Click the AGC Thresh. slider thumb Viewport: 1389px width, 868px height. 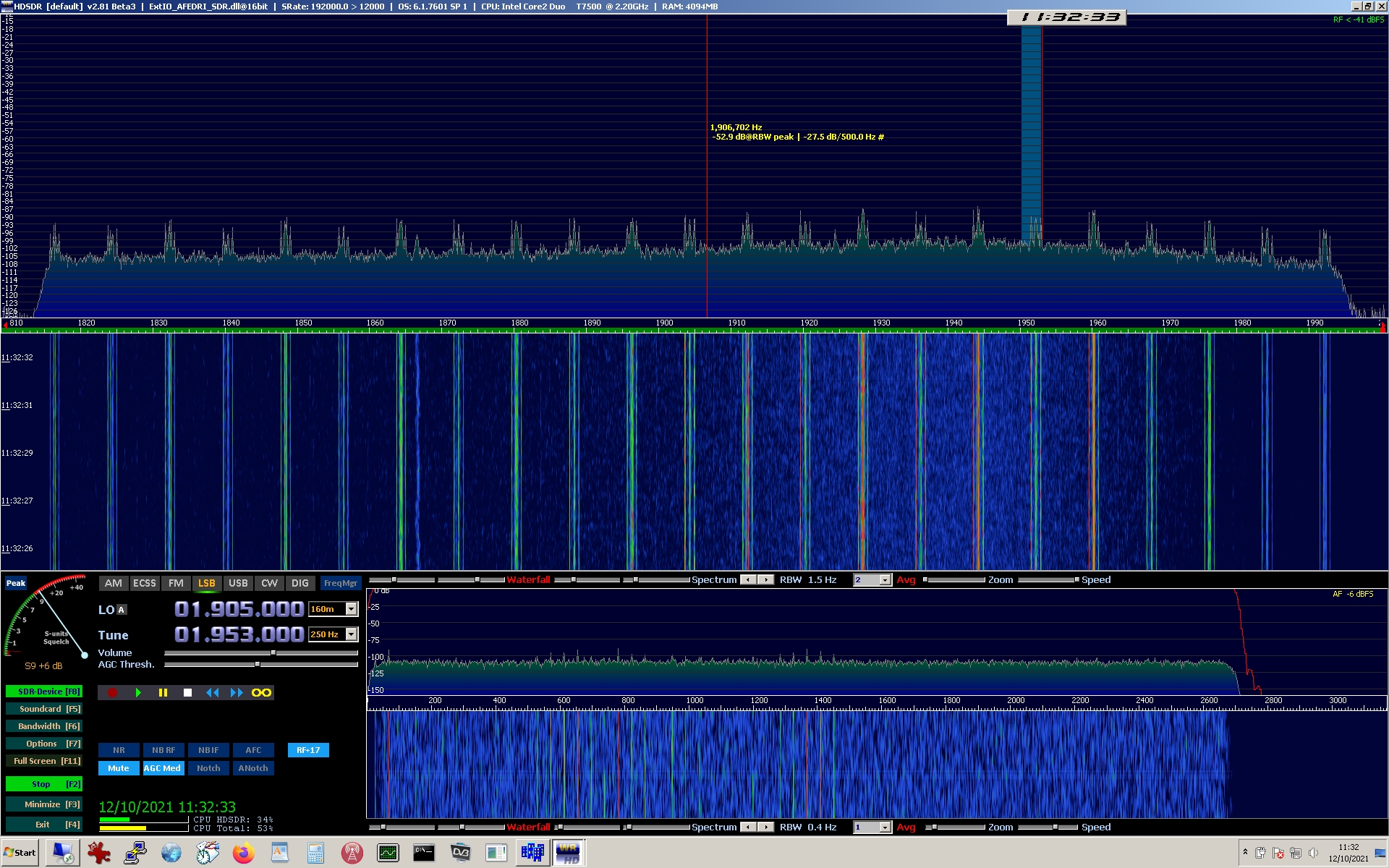pos(257,664)
